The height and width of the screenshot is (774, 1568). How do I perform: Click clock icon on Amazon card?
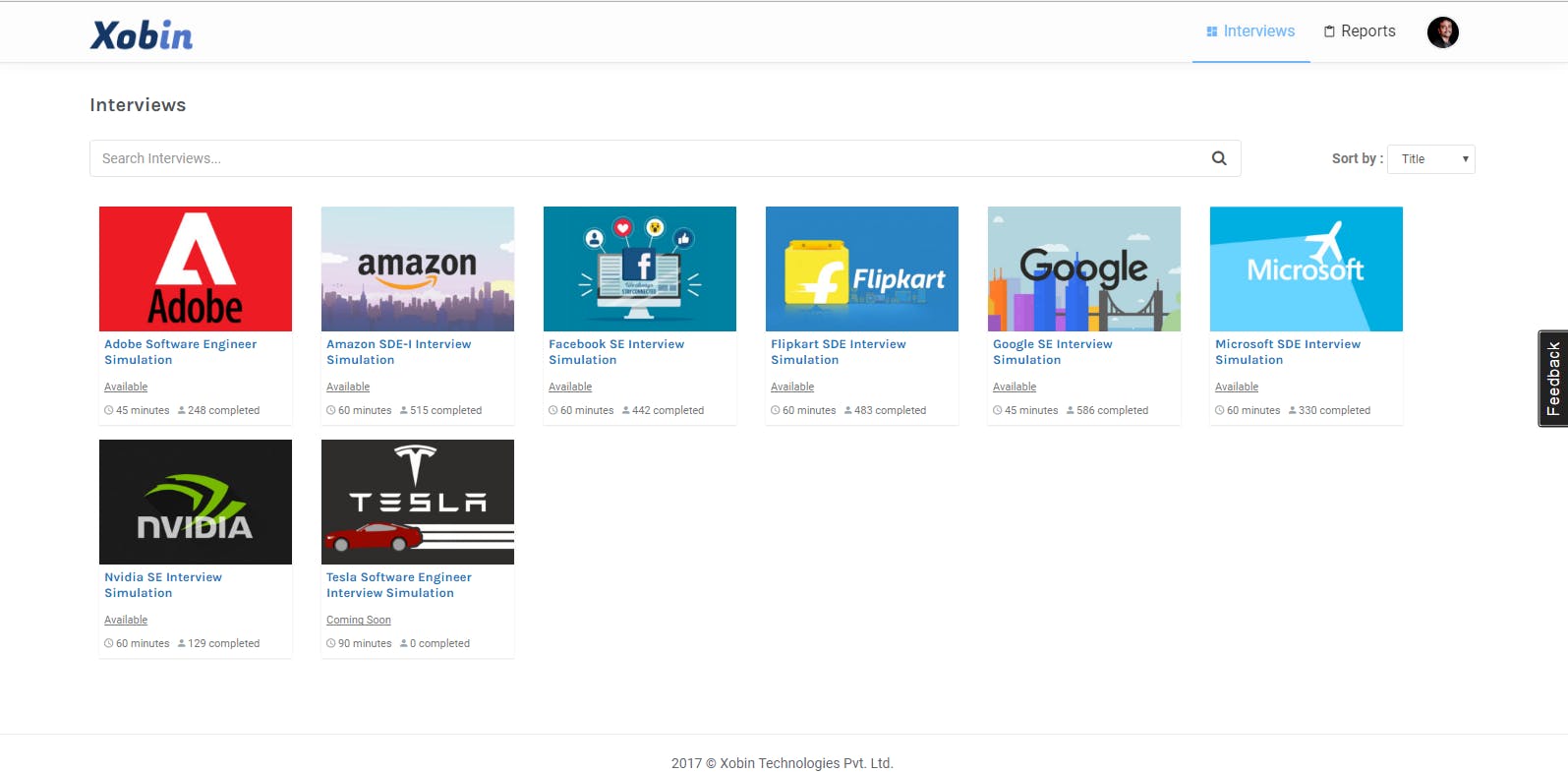(331, 410)
